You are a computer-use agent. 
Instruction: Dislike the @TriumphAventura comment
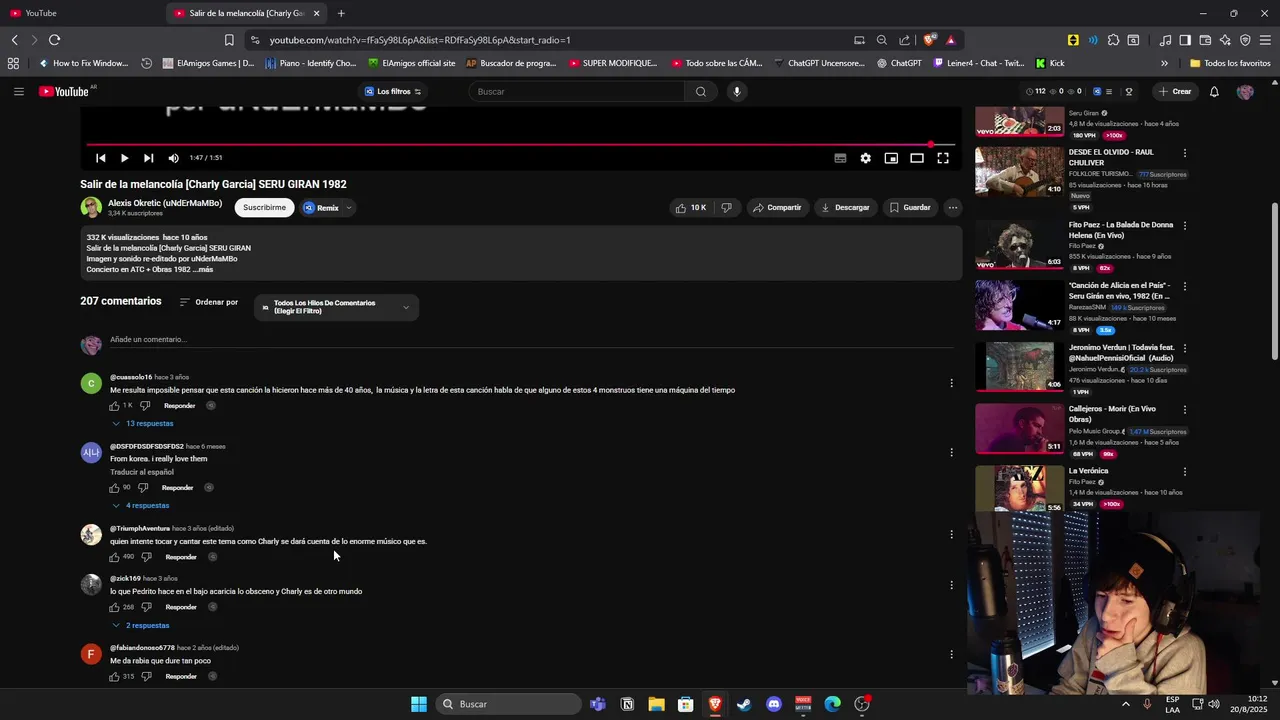(146, 557)
